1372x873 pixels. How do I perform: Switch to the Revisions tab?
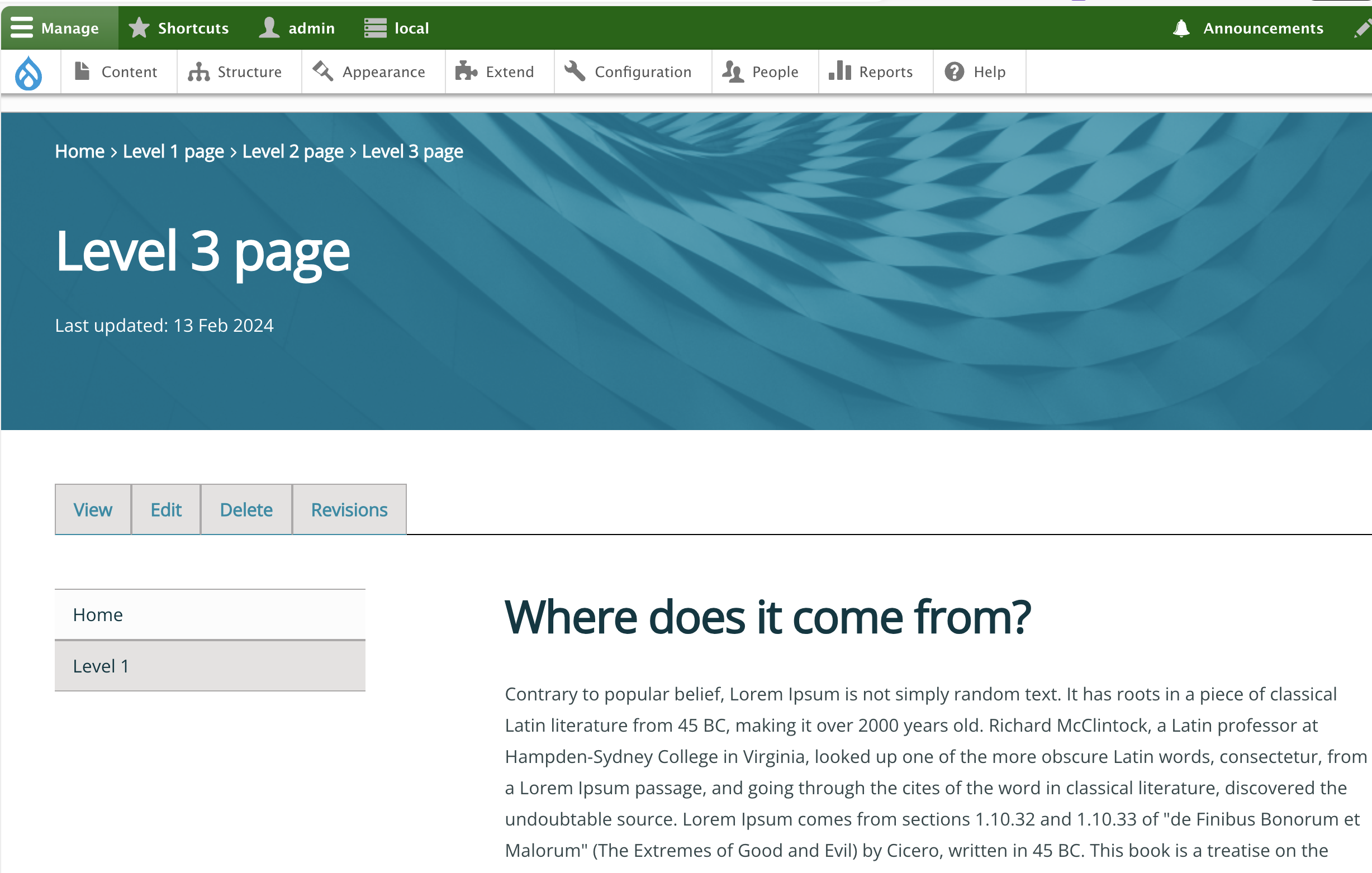349,509
